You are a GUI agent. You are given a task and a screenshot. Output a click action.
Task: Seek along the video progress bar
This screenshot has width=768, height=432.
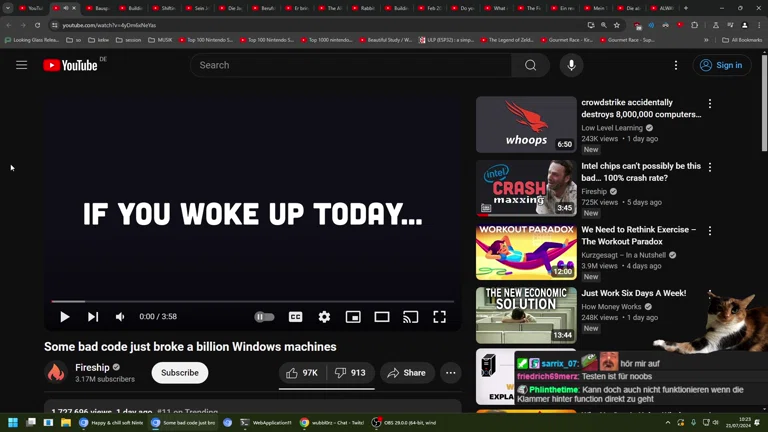point(253,301)
